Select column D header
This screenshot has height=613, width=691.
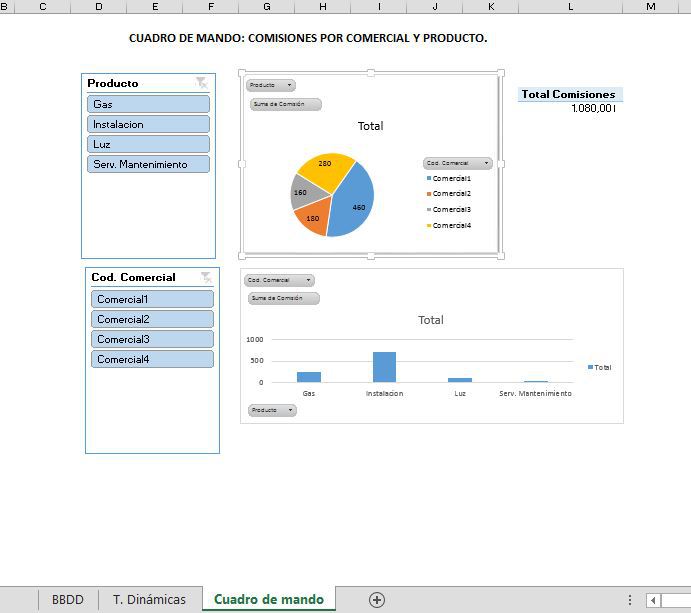pyautogui.click(x=99, y=7)
